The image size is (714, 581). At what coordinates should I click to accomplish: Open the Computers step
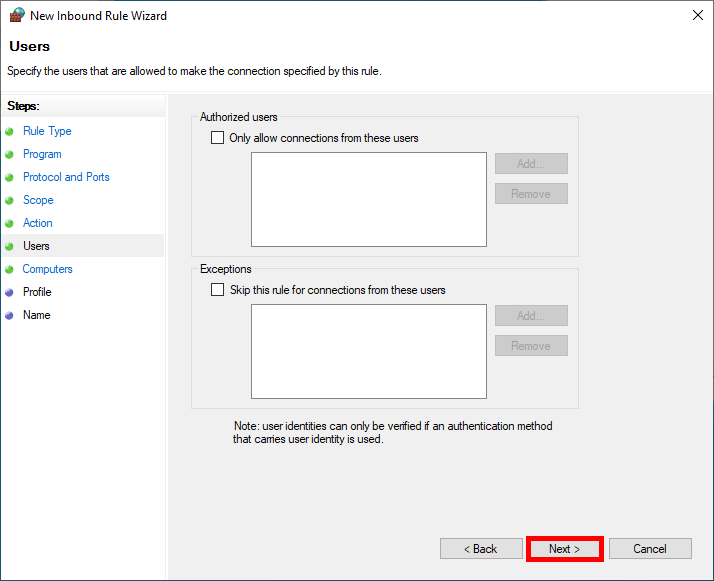47,269
